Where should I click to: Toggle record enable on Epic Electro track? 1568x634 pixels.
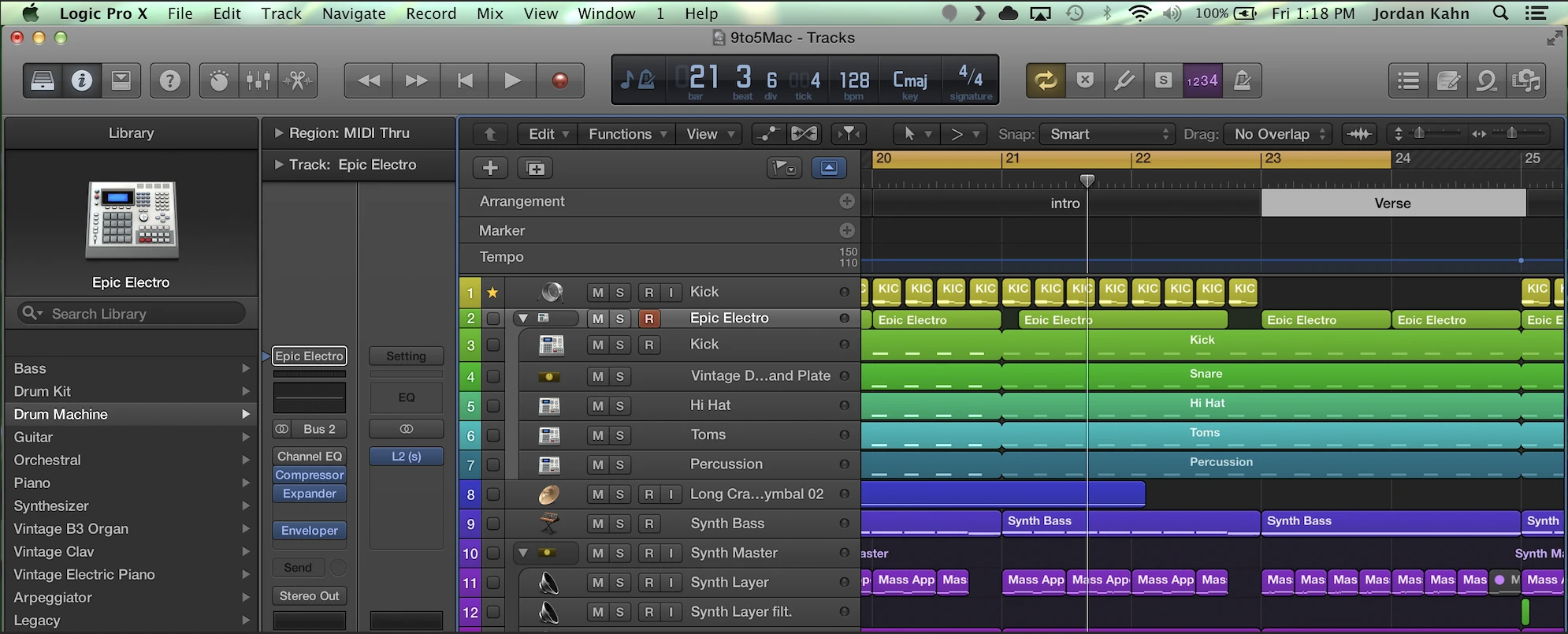pos(648,319)
